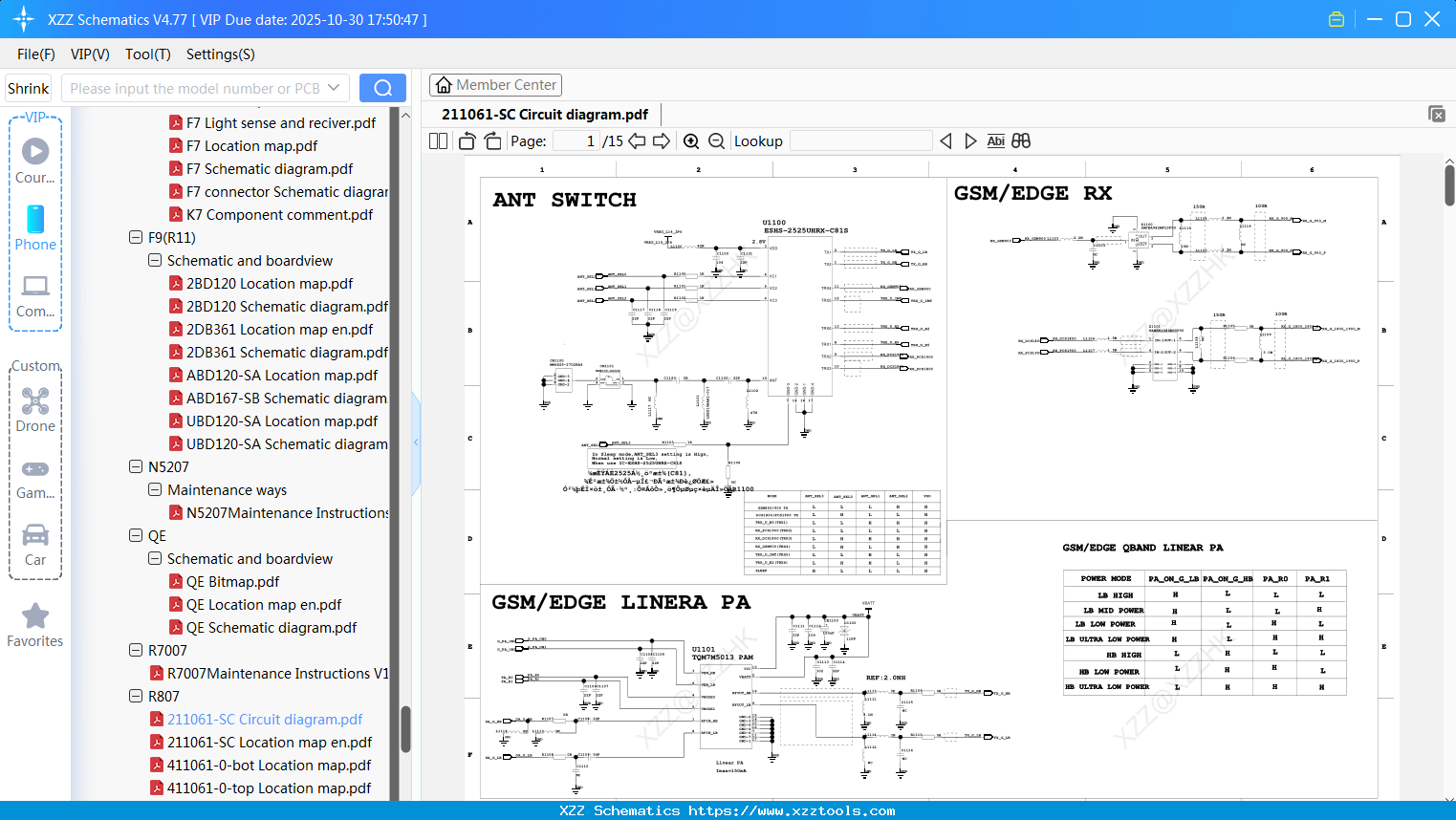Find previous lookup match

[945, 141]
